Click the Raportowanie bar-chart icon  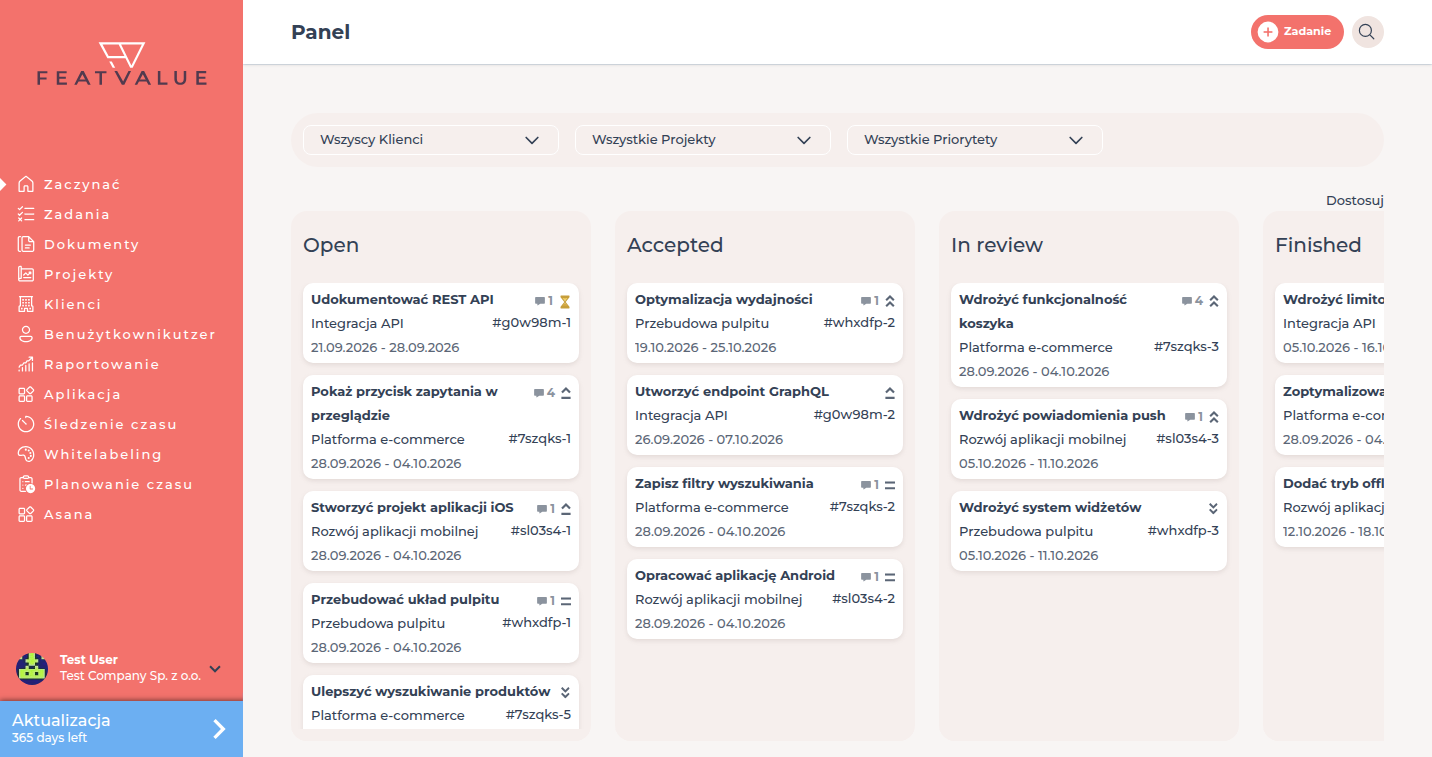[x=26, y=364]
